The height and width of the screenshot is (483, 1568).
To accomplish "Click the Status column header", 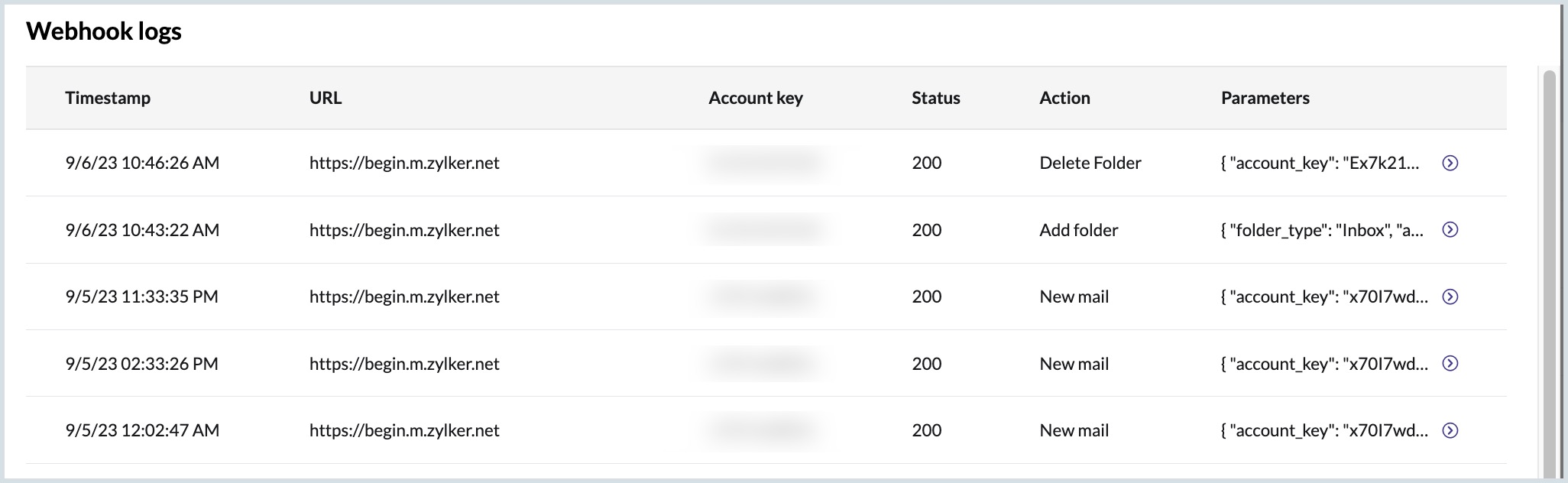I will click(x=935, y=98).
